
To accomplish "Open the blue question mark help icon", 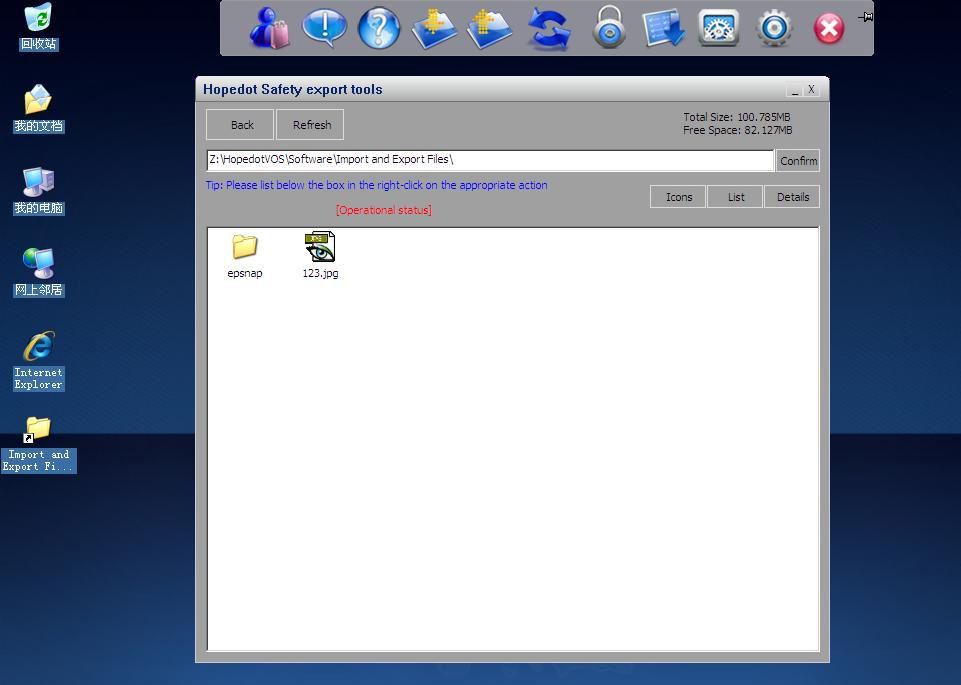I will pyautogui.click(x=378, y=28).
